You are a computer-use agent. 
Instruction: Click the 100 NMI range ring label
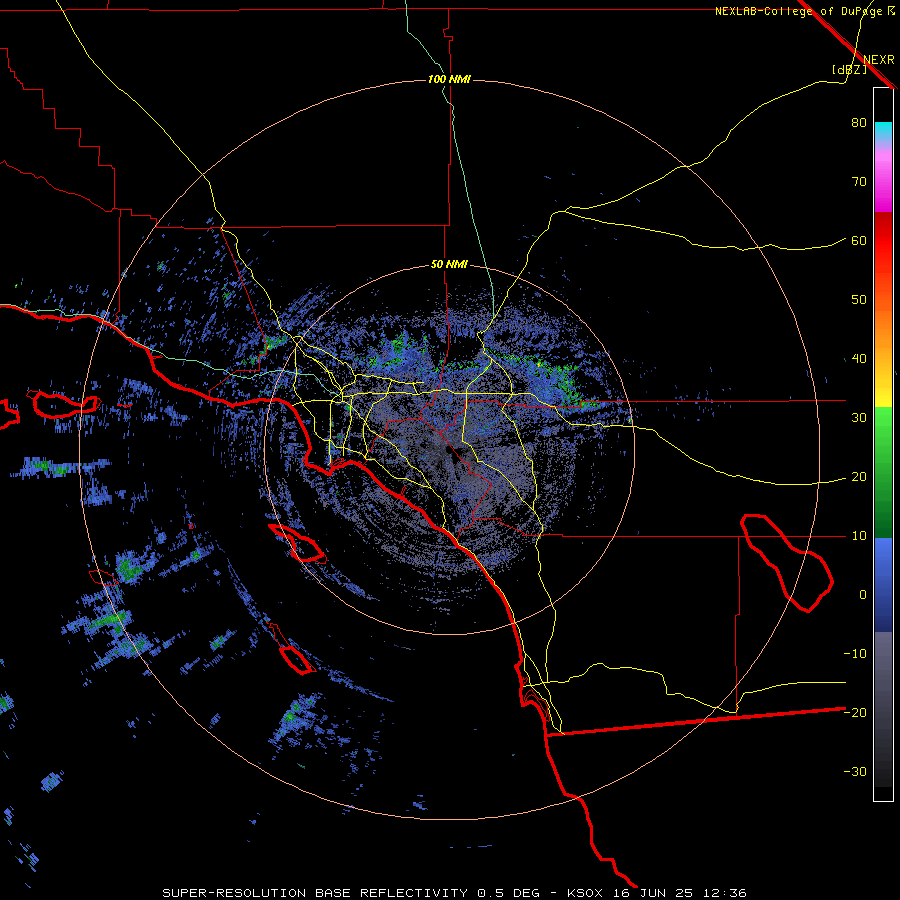click(449, 79)
